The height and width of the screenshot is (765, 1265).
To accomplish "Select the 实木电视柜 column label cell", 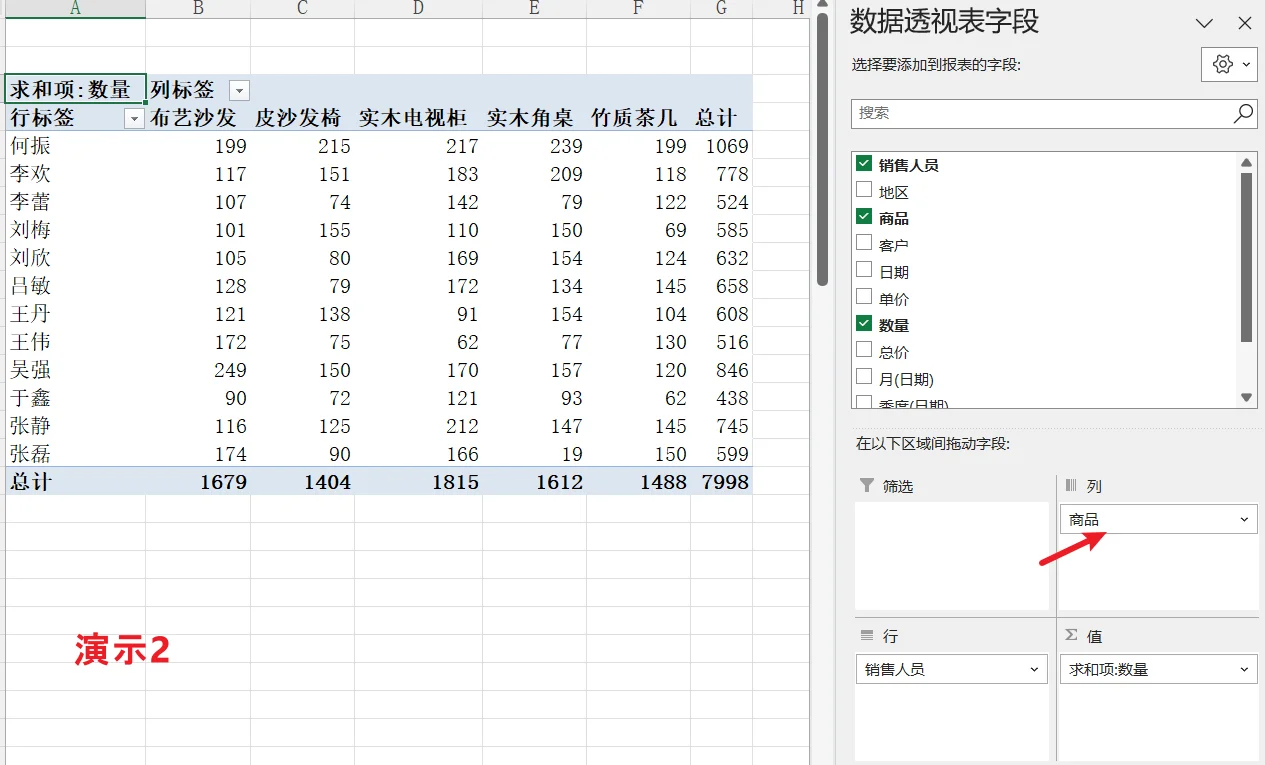I will tap(418, 117).
